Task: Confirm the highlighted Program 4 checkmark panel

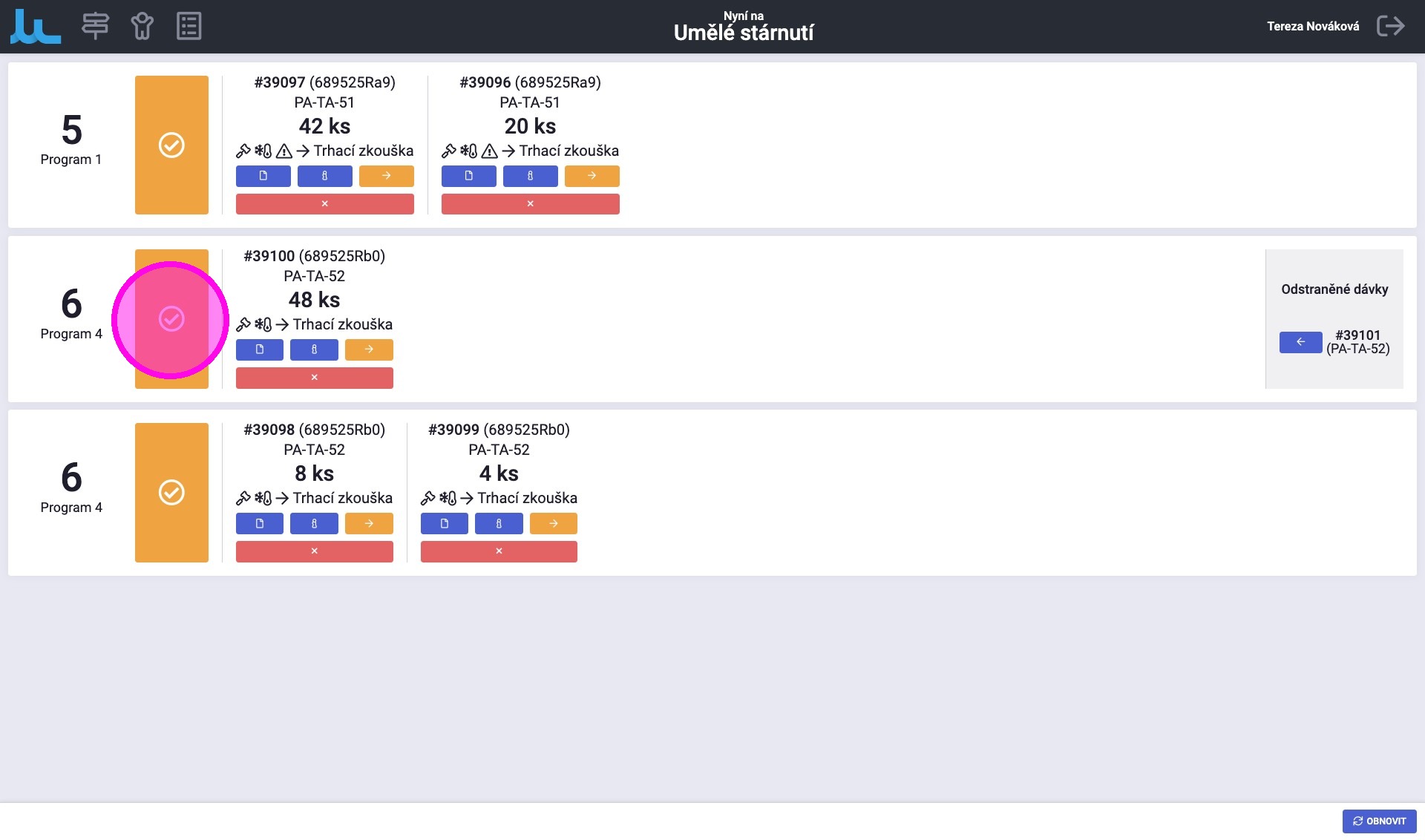Action: click(171, 319)
